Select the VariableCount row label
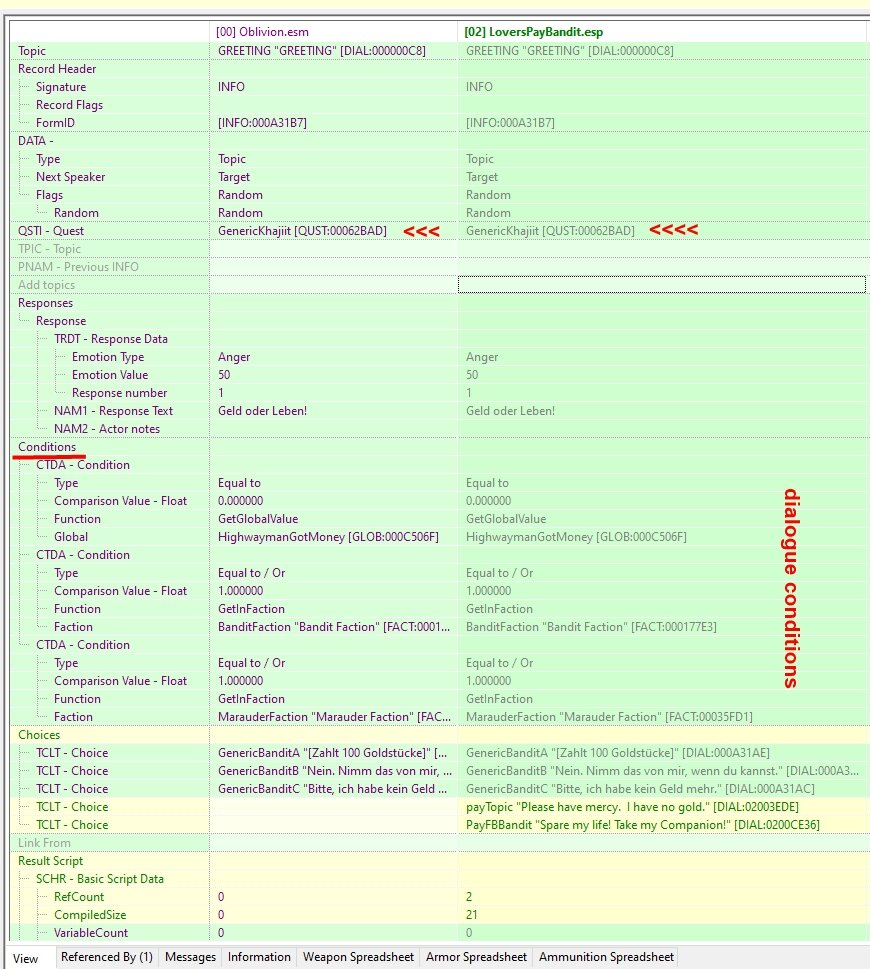 [x=91, y=932]
